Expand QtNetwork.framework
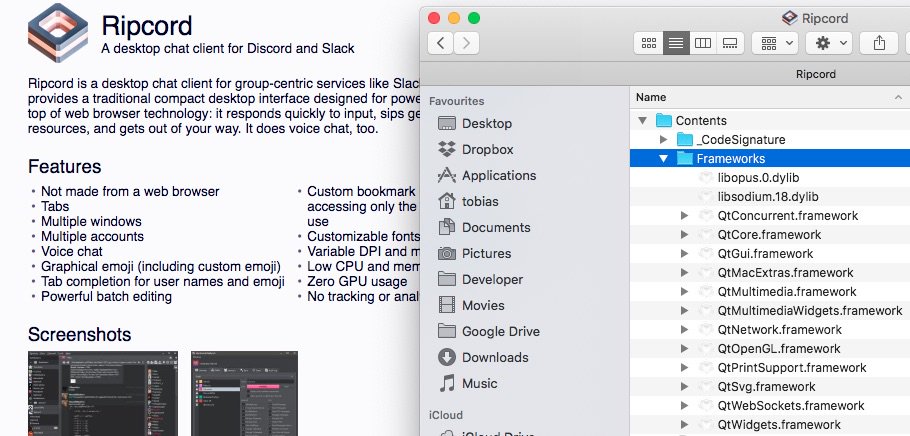Viewport: 910px width, 436px height. [x=684, y=330]
